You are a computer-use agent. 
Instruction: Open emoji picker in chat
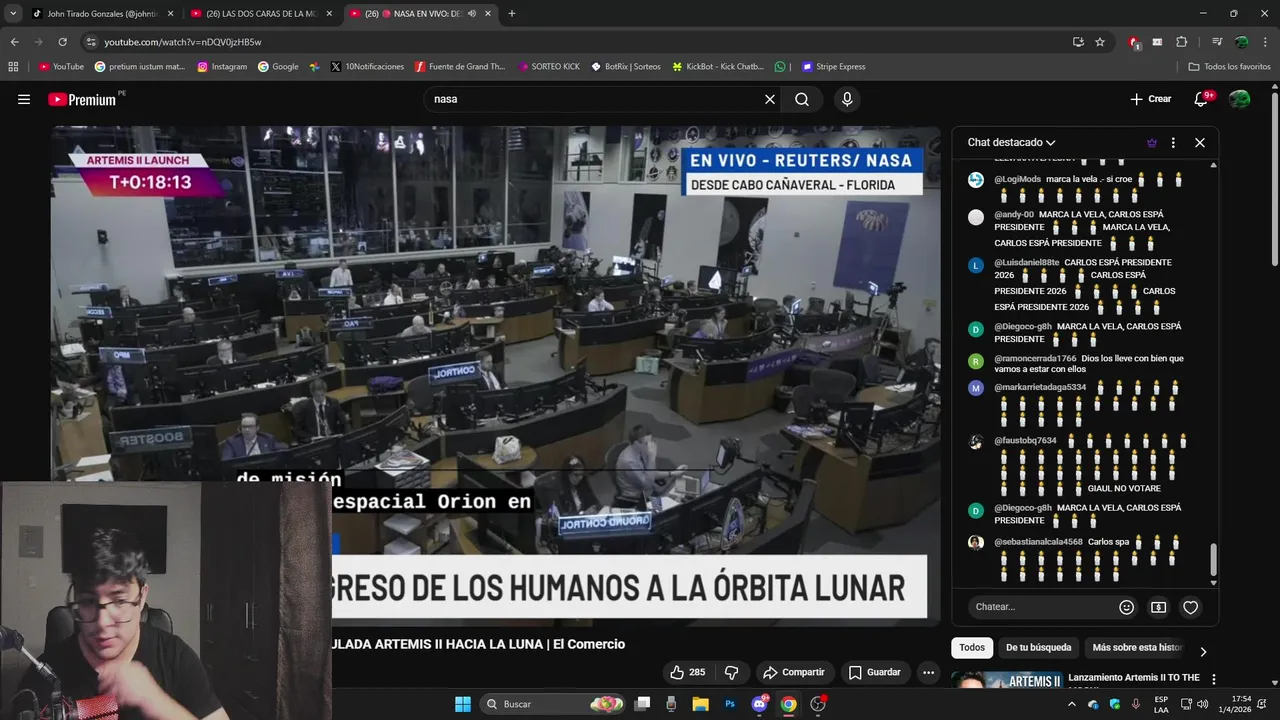coord(1127,607)
